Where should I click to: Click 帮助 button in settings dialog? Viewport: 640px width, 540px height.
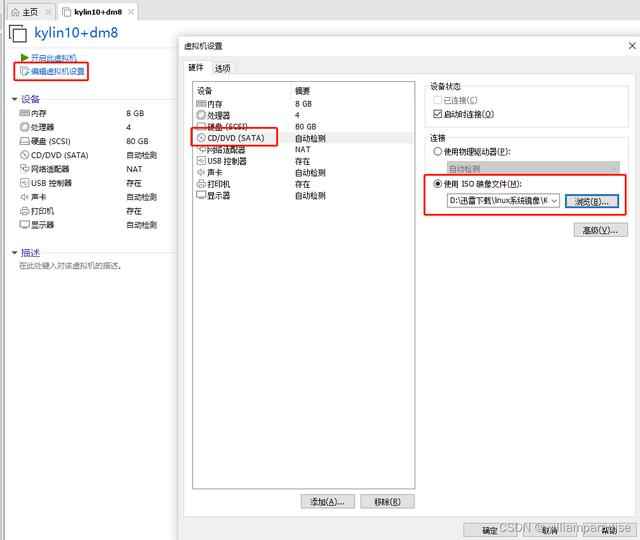click(609, 530)
